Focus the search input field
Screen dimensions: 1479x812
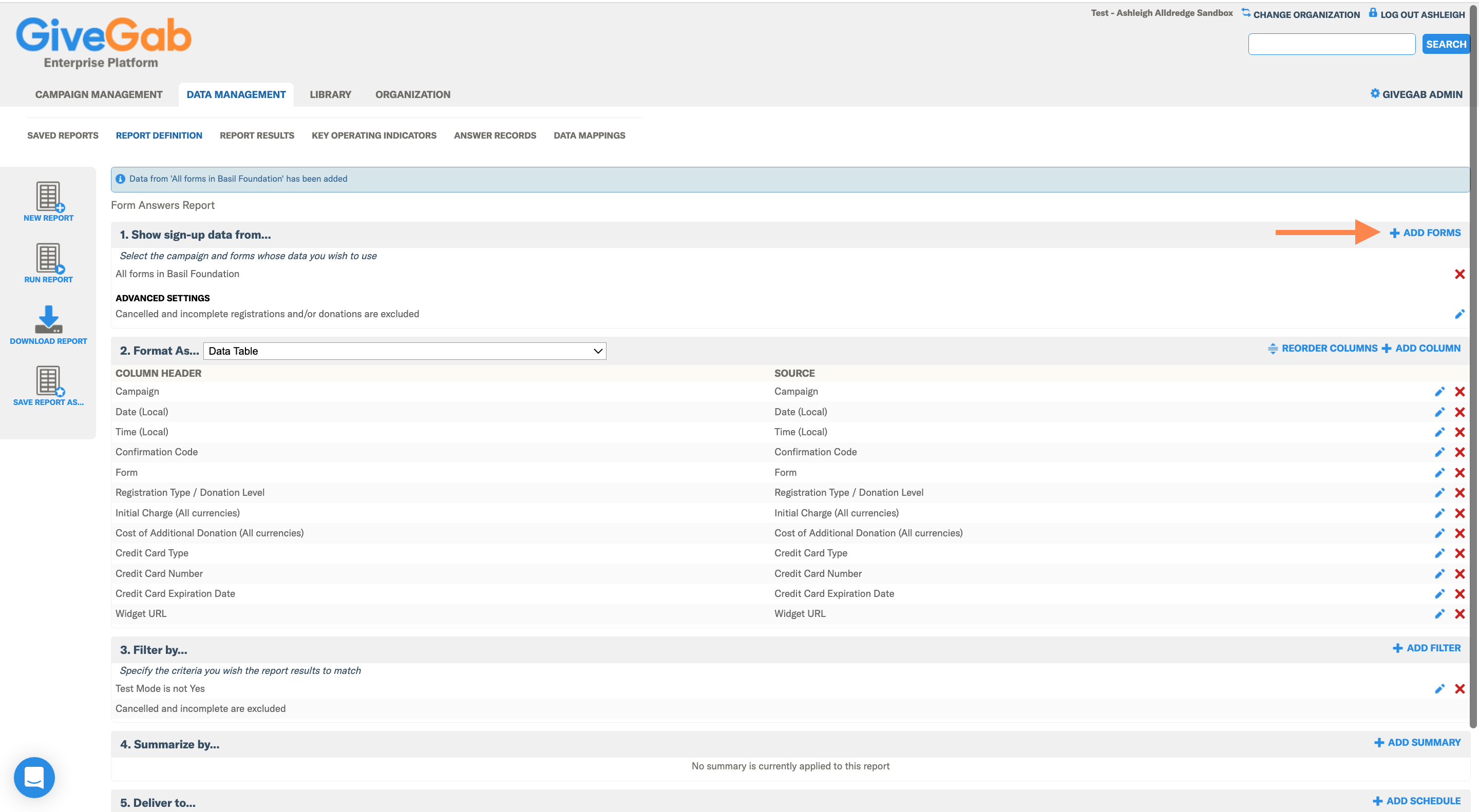click(x=1332, y=44)
